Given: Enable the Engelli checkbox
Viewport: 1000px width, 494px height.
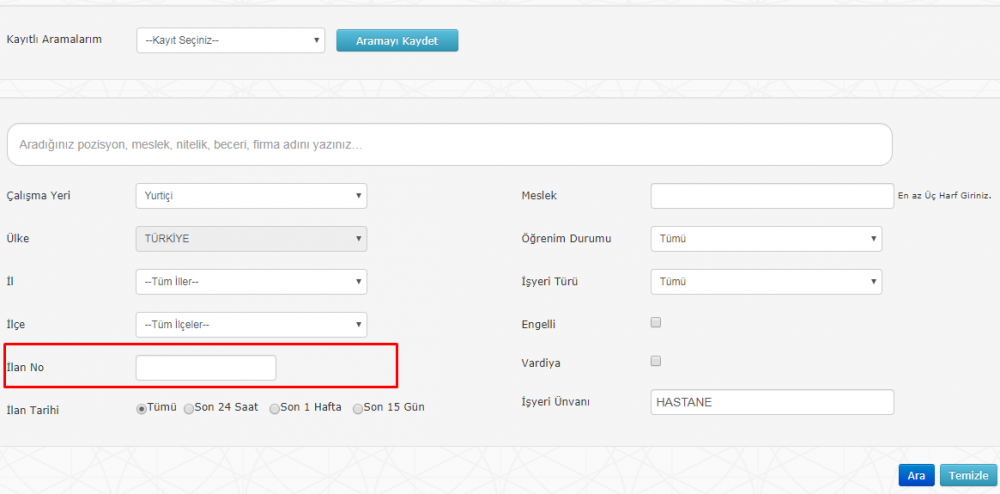Looking at the screenshot, I should pos(656,323).
